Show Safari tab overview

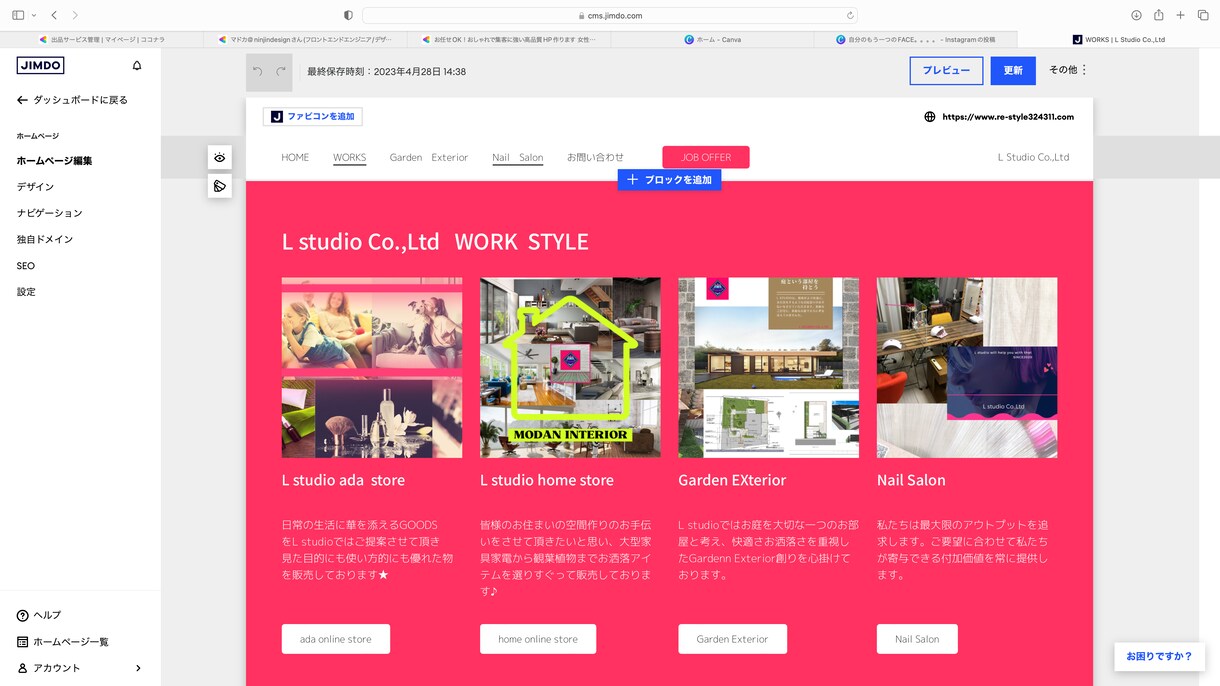[1203, 15]
